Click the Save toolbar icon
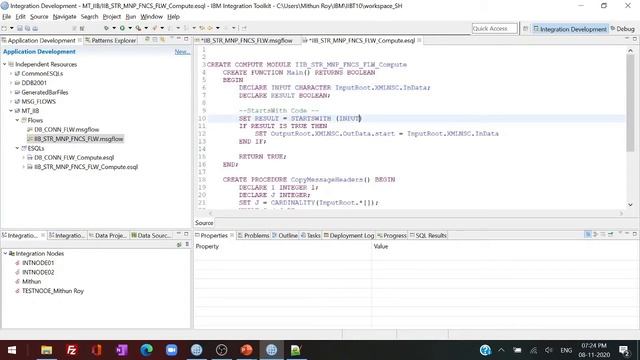This screenshot has height=360, width=640. coord(20,28)
